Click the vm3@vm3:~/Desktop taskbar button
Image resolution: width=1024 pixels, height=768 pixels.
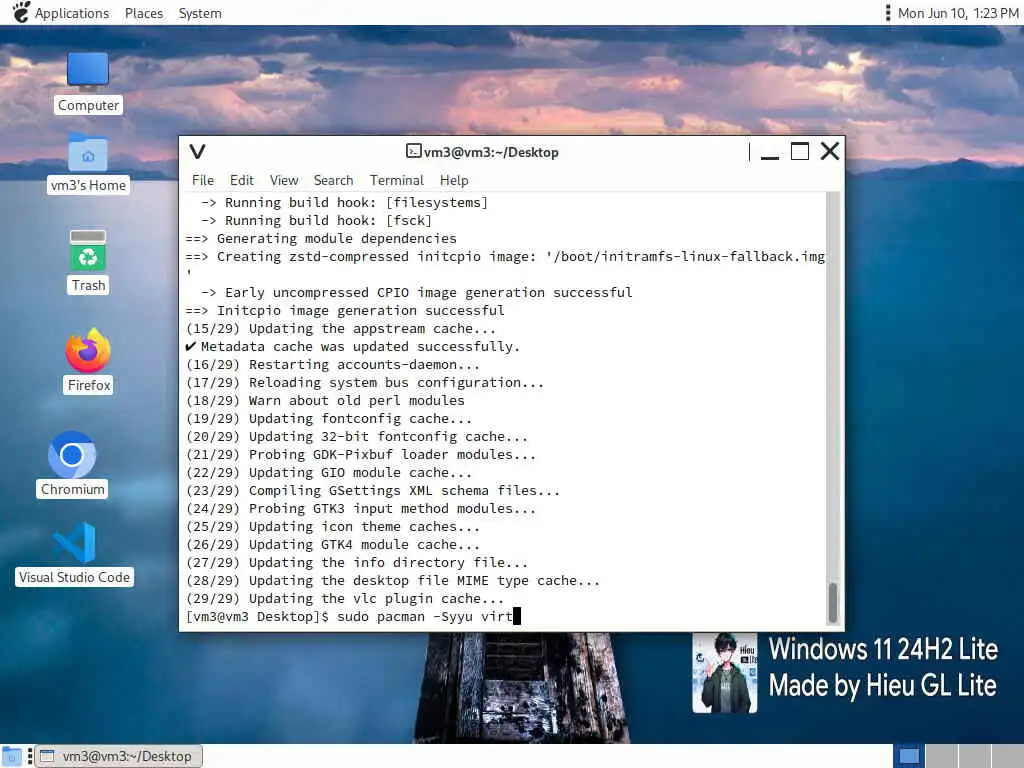pos(118,756)
